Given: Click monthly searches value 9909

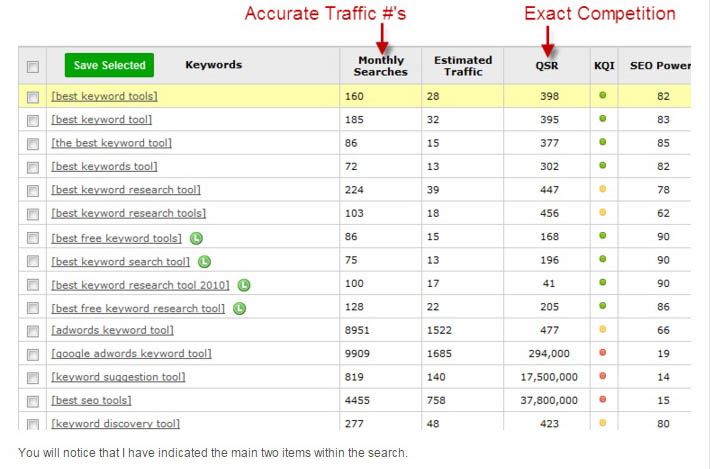Looking at the screenshot, I should pyautogui.click(x=357, y=354).
